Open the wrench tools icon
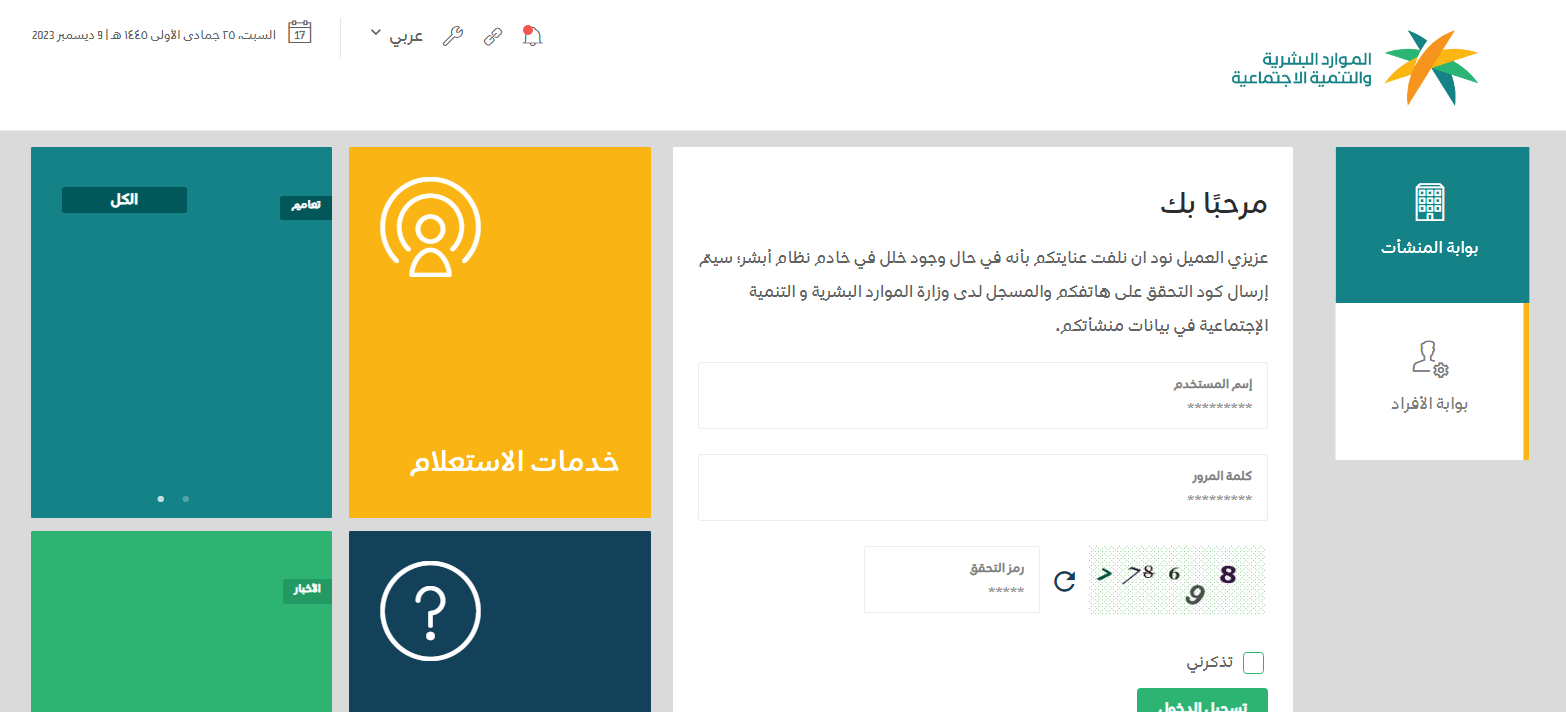The height and width of the screenshot is (712, 1566). pos(452,37)
